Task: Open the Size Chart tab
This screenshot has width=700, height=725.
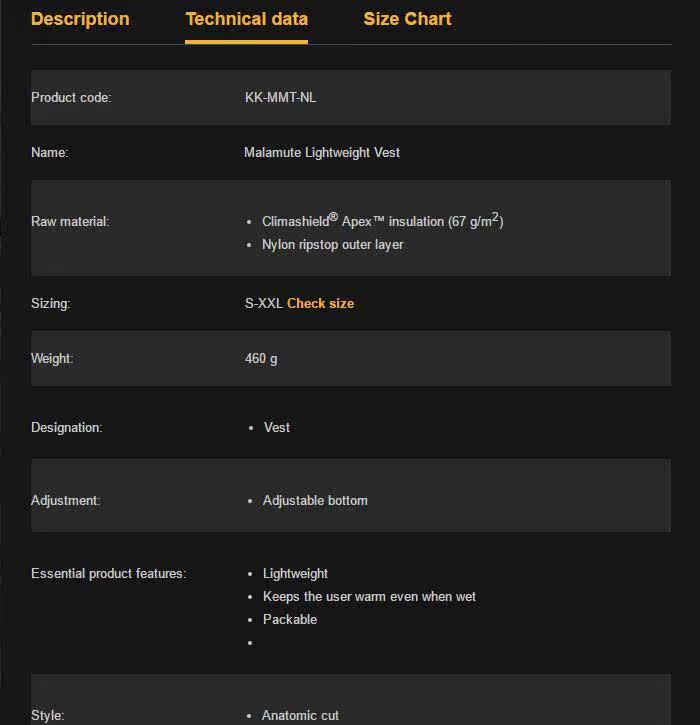Action: [407, 19]
